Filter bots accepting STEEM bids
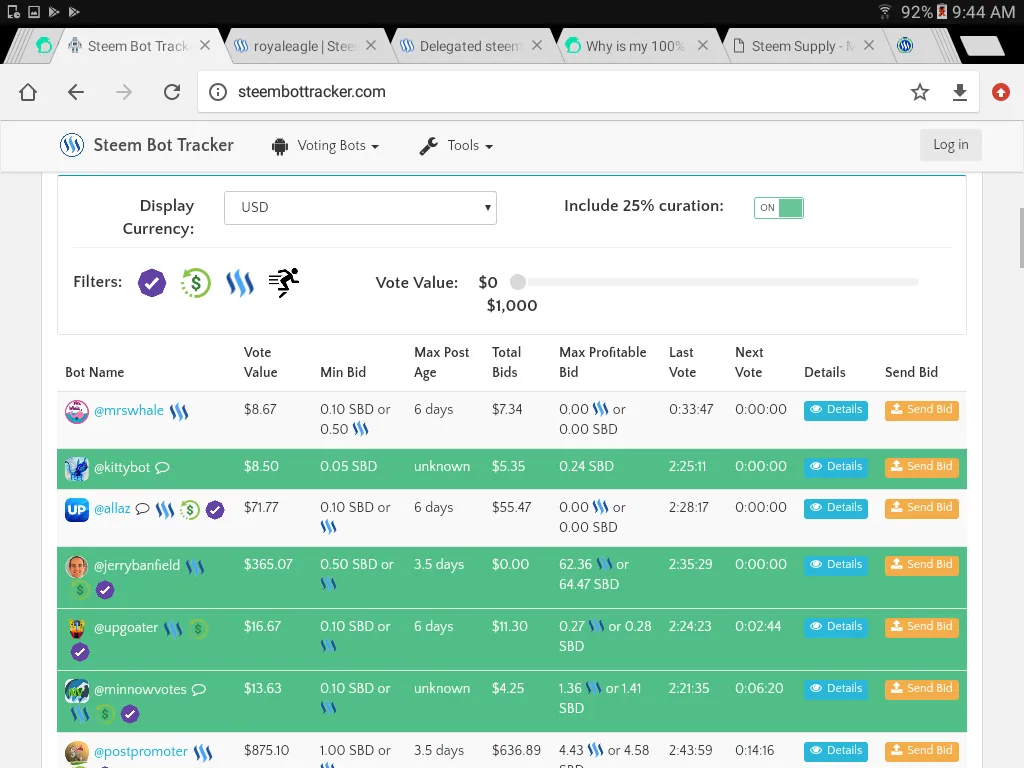1024x768 pixels. tap(240, 283)
